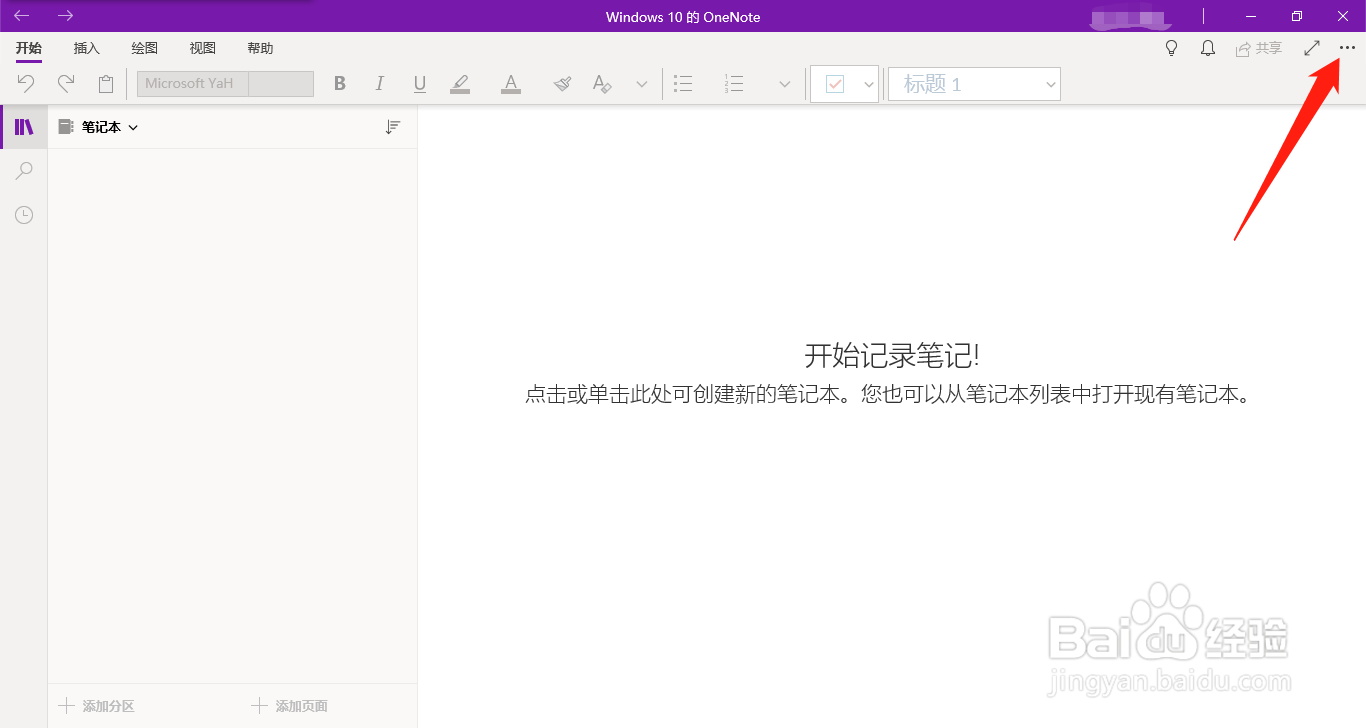The image size is (1366, 728).
Task: Open the tags dropdown arrow
Action: coord(869,84)
